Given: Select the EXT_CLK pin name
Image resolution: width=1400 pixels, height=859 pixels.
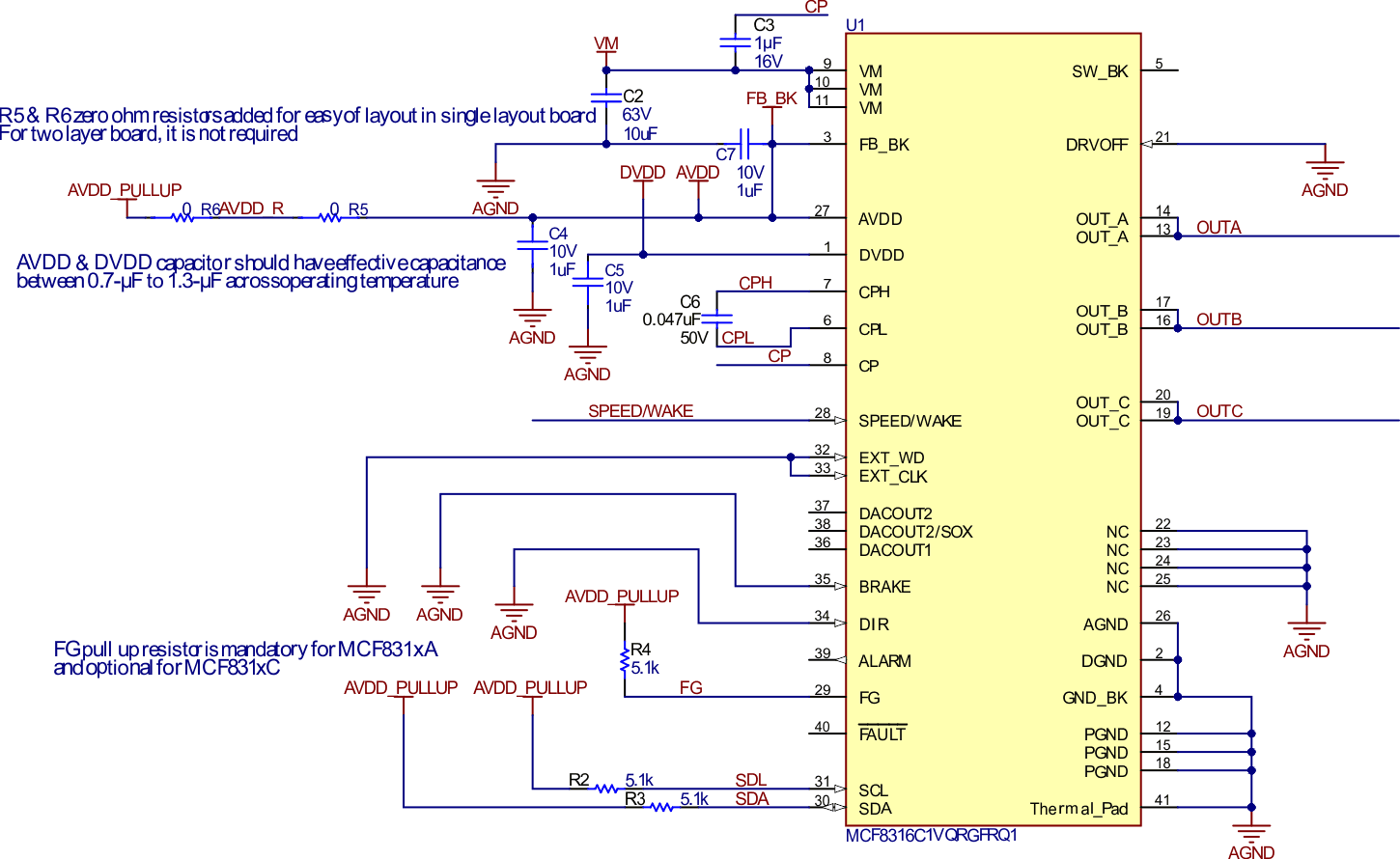Looking at the screenshot, I should coord(893,477).
